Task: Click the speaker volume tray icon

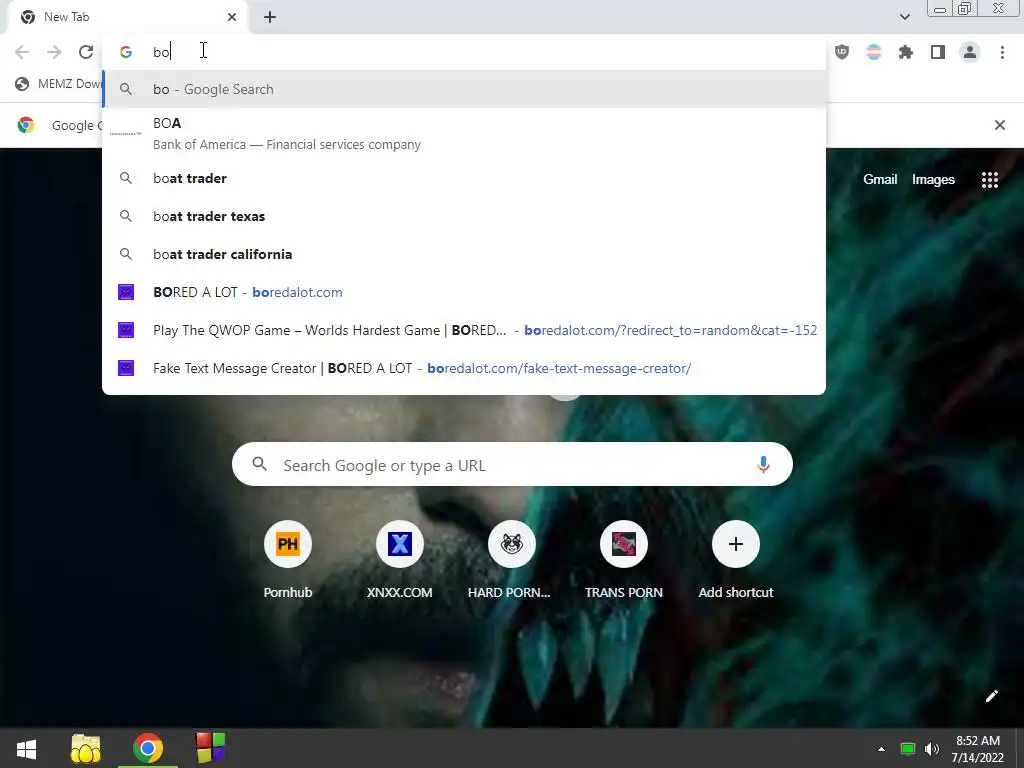Action: pos(932,749)
